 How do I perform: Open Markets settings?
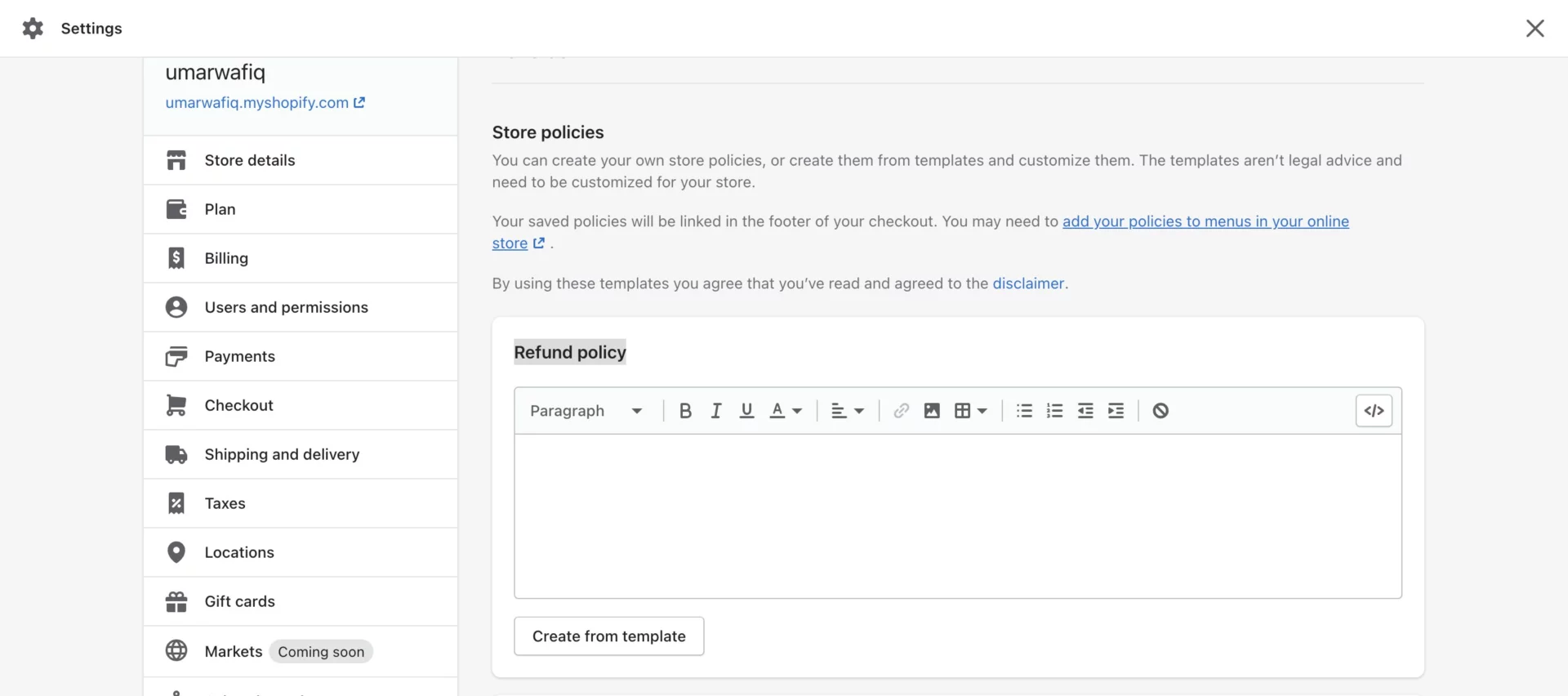click(301, 651)
